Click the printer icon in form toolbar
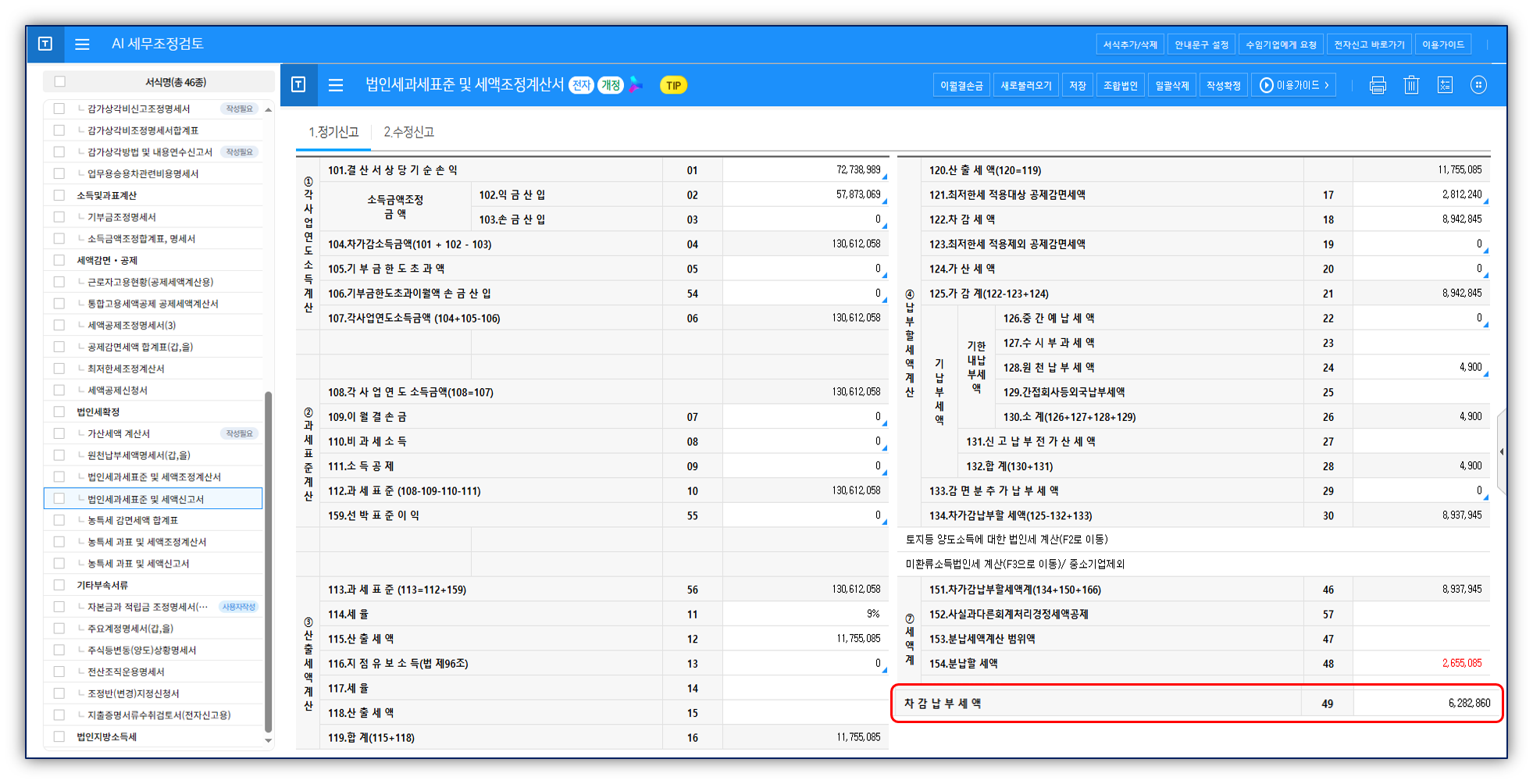Viewport: 1533px width, 784px height. (x=1378, y=85)
